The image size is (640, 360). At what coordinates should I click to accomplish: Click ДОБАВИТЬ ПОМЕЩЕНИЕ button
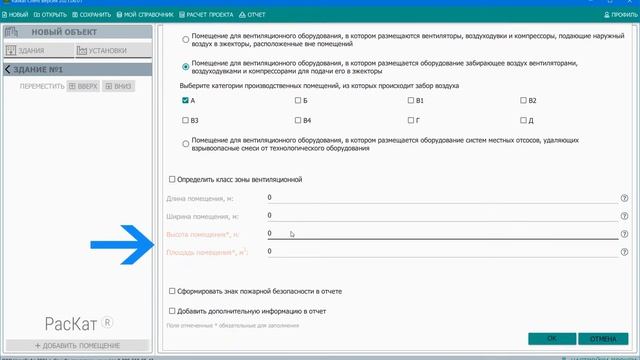[78, 345]
